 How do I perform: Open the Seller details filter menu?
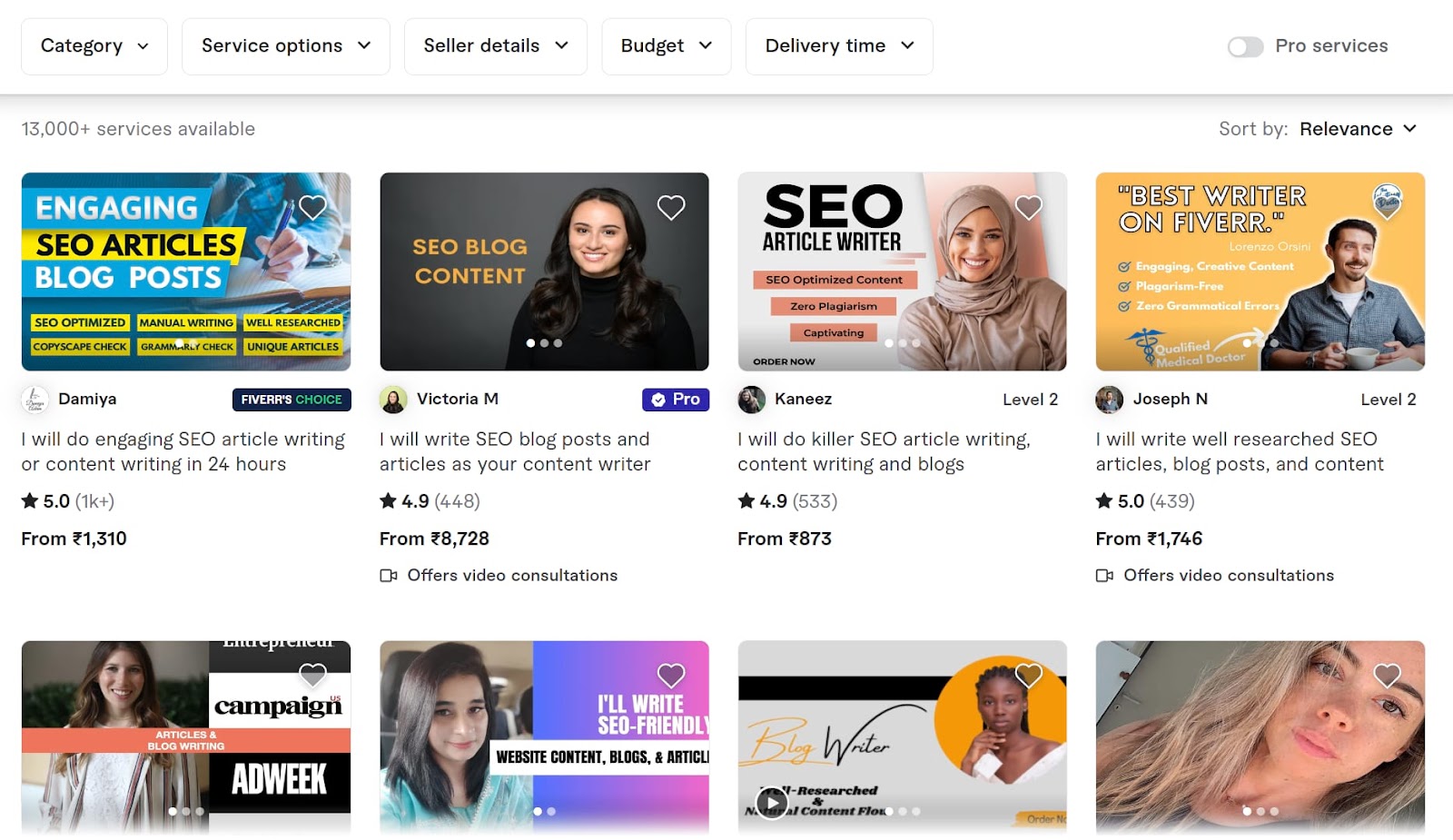pyautogui.click(x=495, y=45)
